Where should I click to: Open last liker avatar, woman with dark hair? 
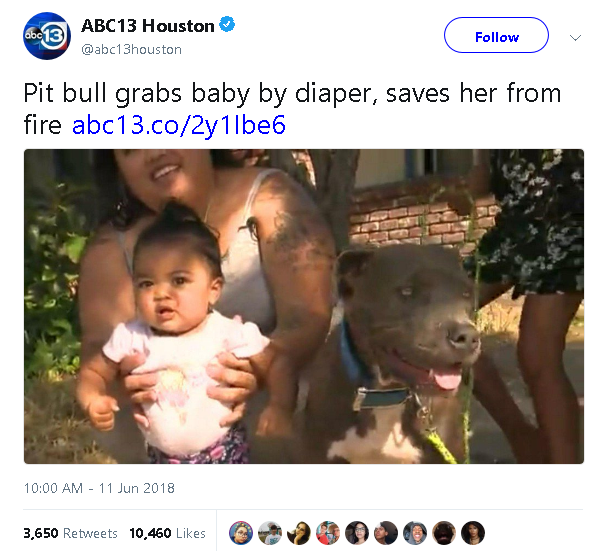473,533
